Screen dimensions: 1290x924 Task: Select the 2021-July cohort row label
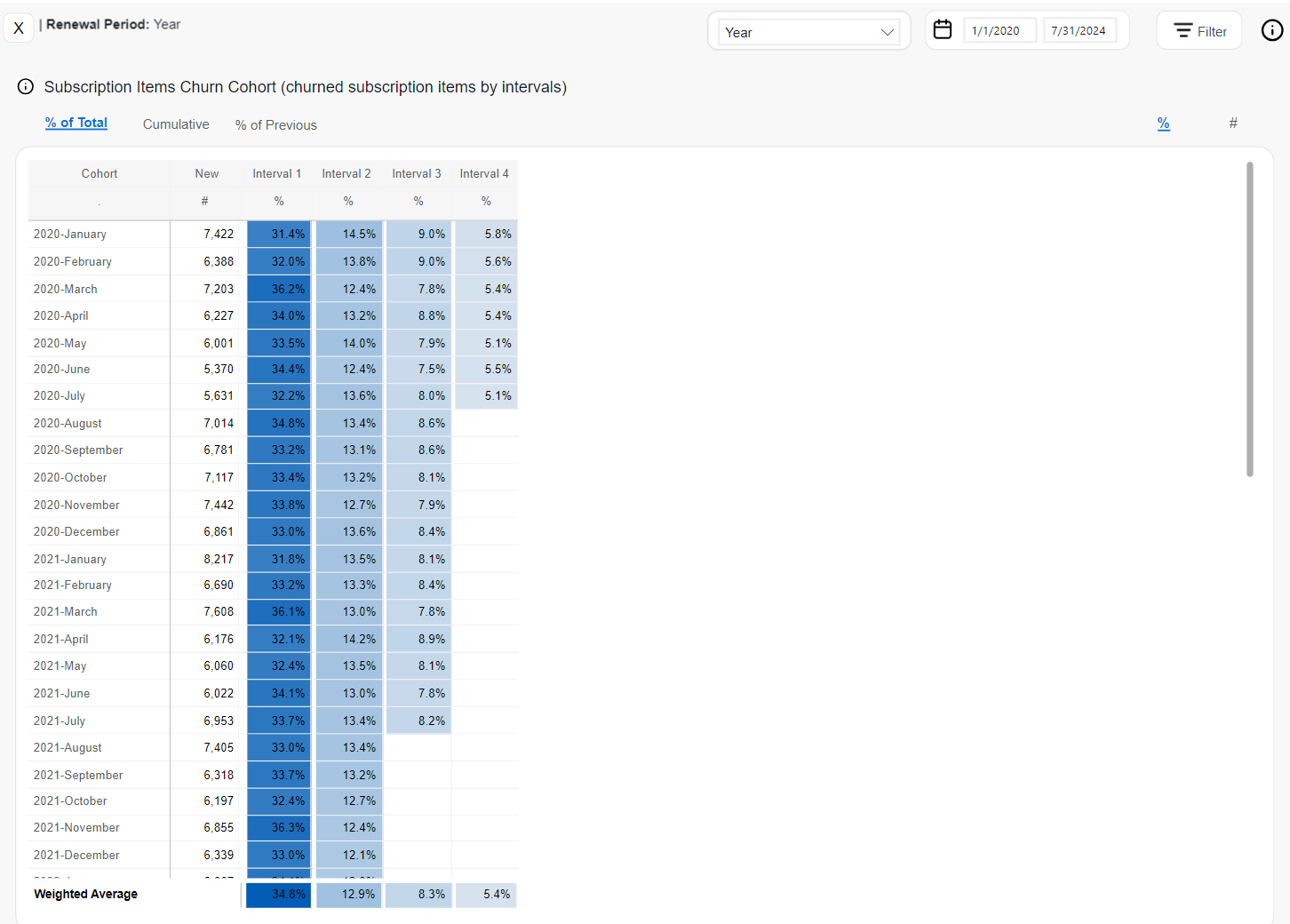pos(60,721)
